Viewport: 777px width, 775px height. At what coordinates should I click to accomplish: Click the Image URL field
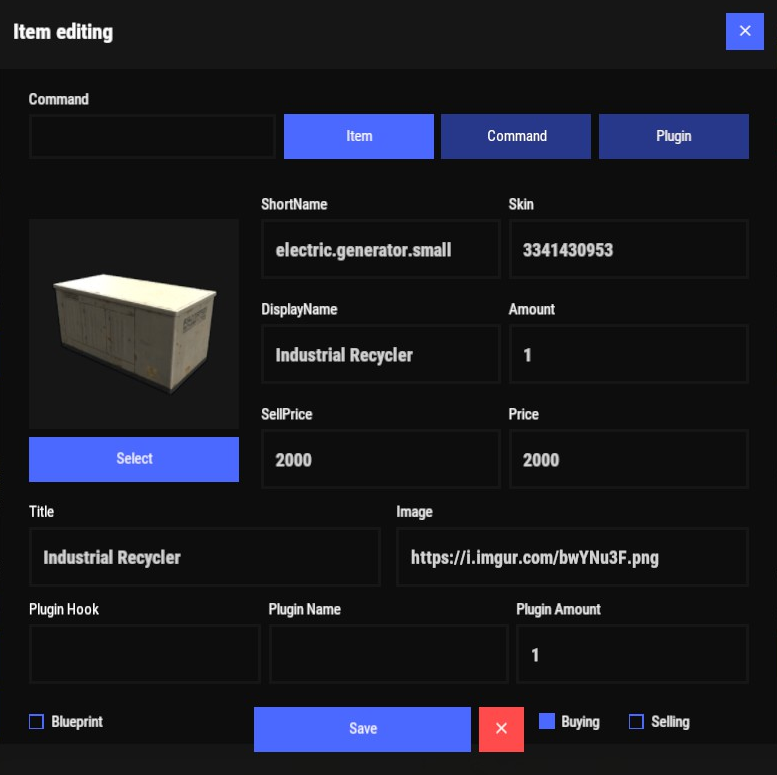572,557
